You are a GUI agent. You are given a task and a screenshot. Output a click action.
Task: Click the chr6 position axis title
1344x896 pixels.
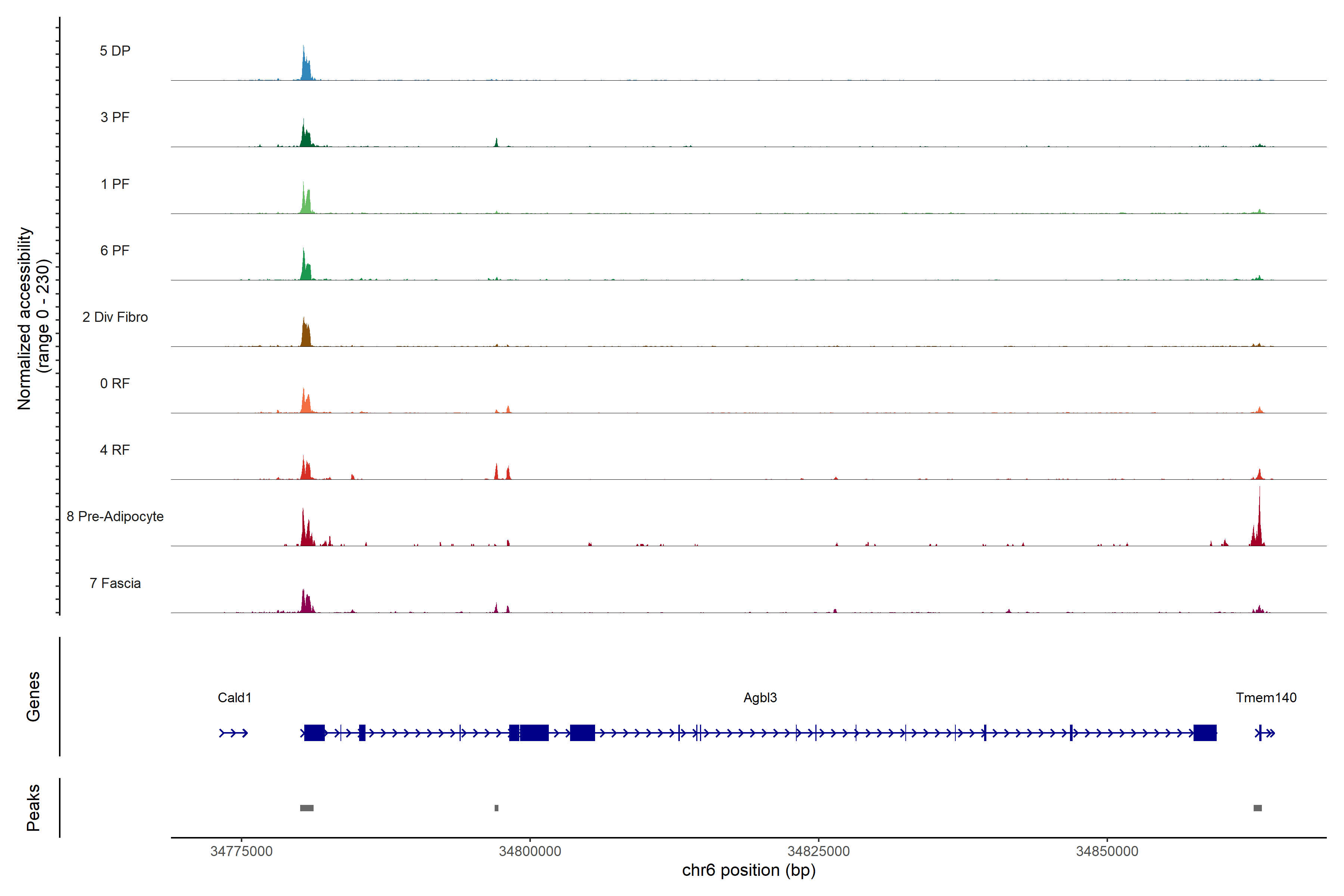tap(749, 870)
